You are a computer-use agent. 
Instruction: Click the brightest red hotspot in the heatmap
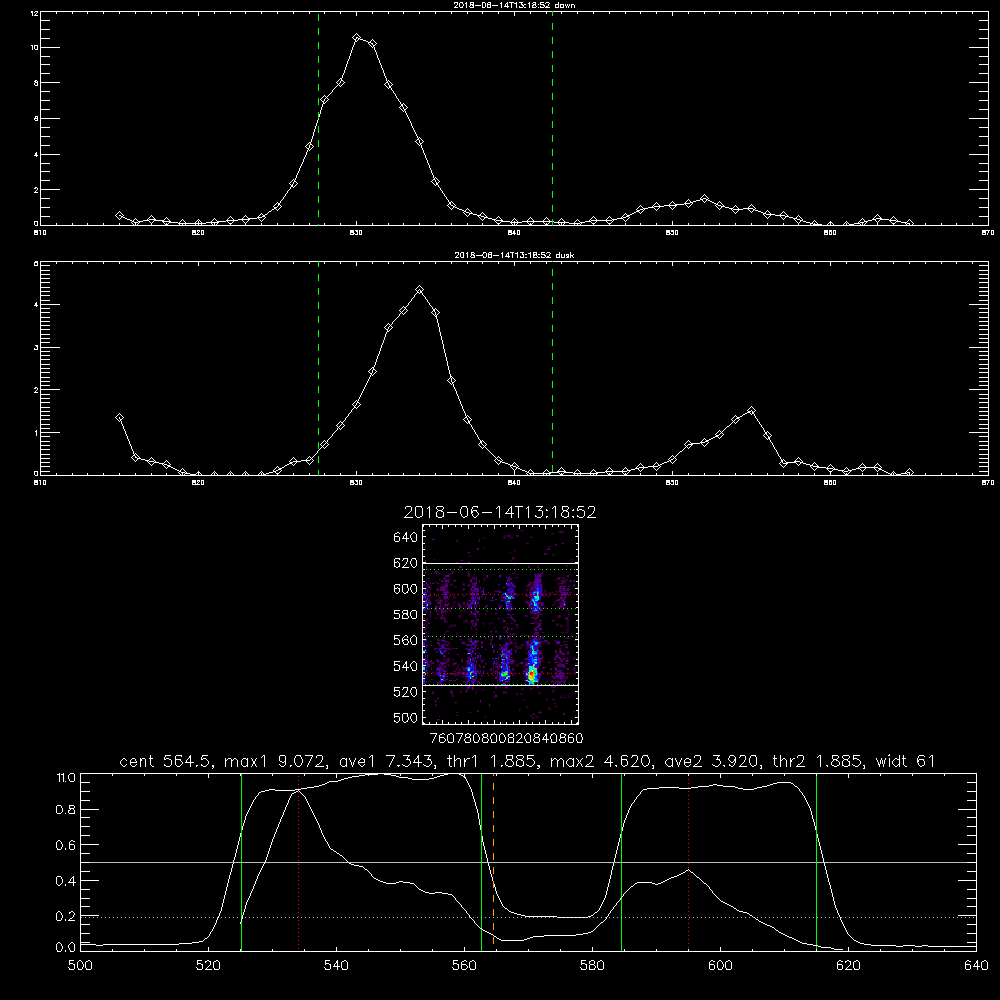pyautogui.click(x=531, y=673)
